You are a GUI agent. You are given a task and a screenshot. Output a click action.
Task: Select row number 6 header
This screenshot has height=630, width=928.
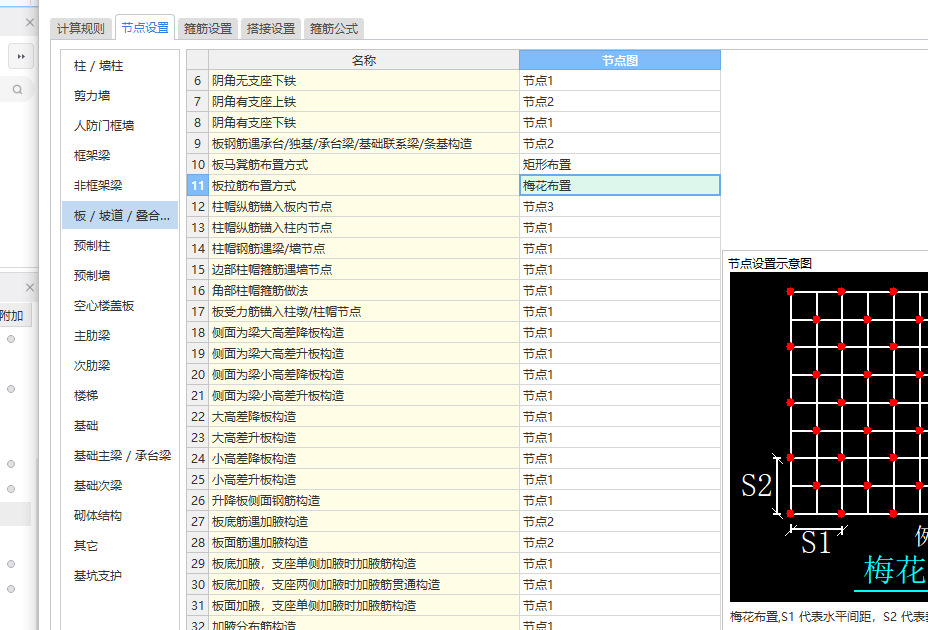point(198,81)
